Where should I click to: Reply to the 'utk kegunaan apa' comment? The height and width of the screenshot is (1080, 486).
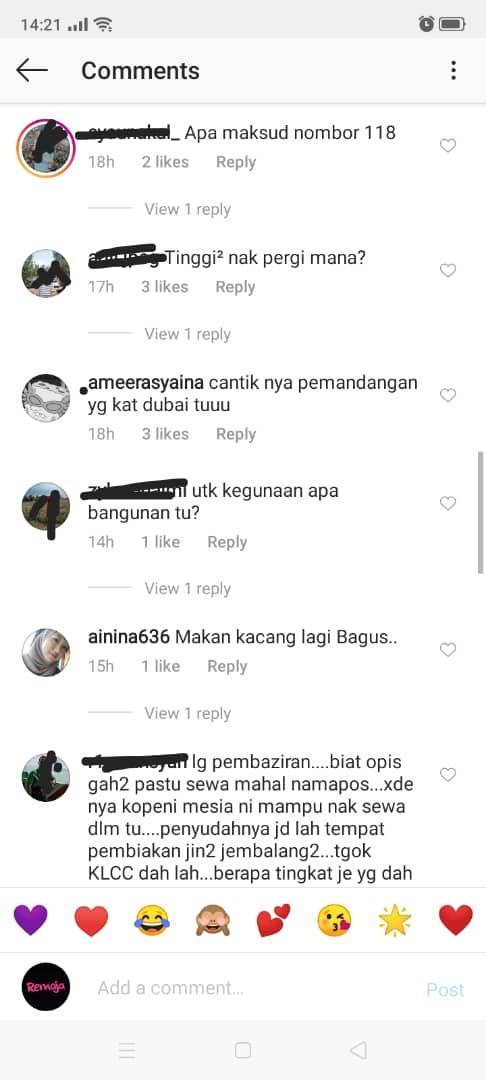[x=227, y=542]
